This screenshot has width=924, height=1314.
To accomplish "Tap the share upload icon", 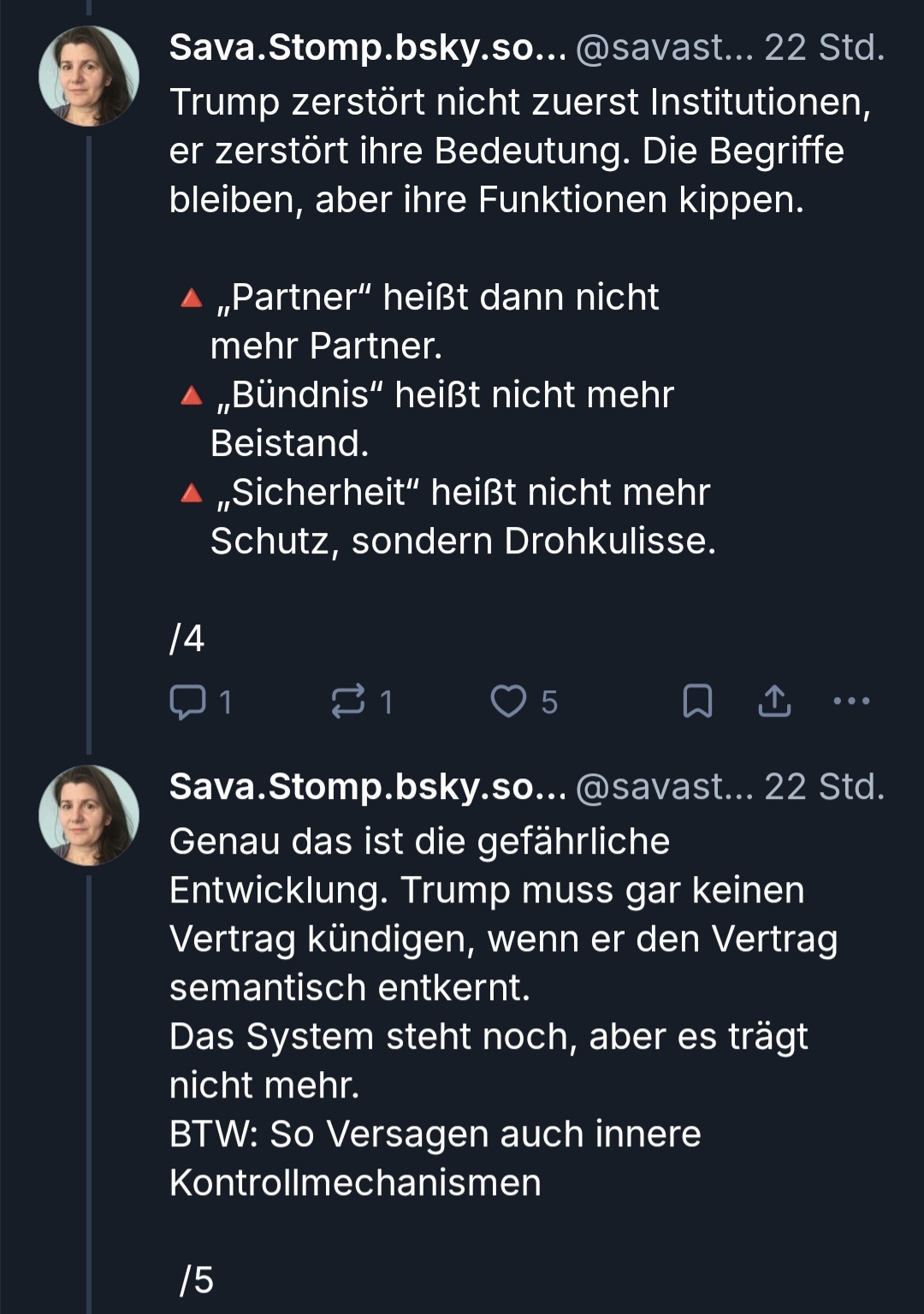I will (x=774, y=701).
